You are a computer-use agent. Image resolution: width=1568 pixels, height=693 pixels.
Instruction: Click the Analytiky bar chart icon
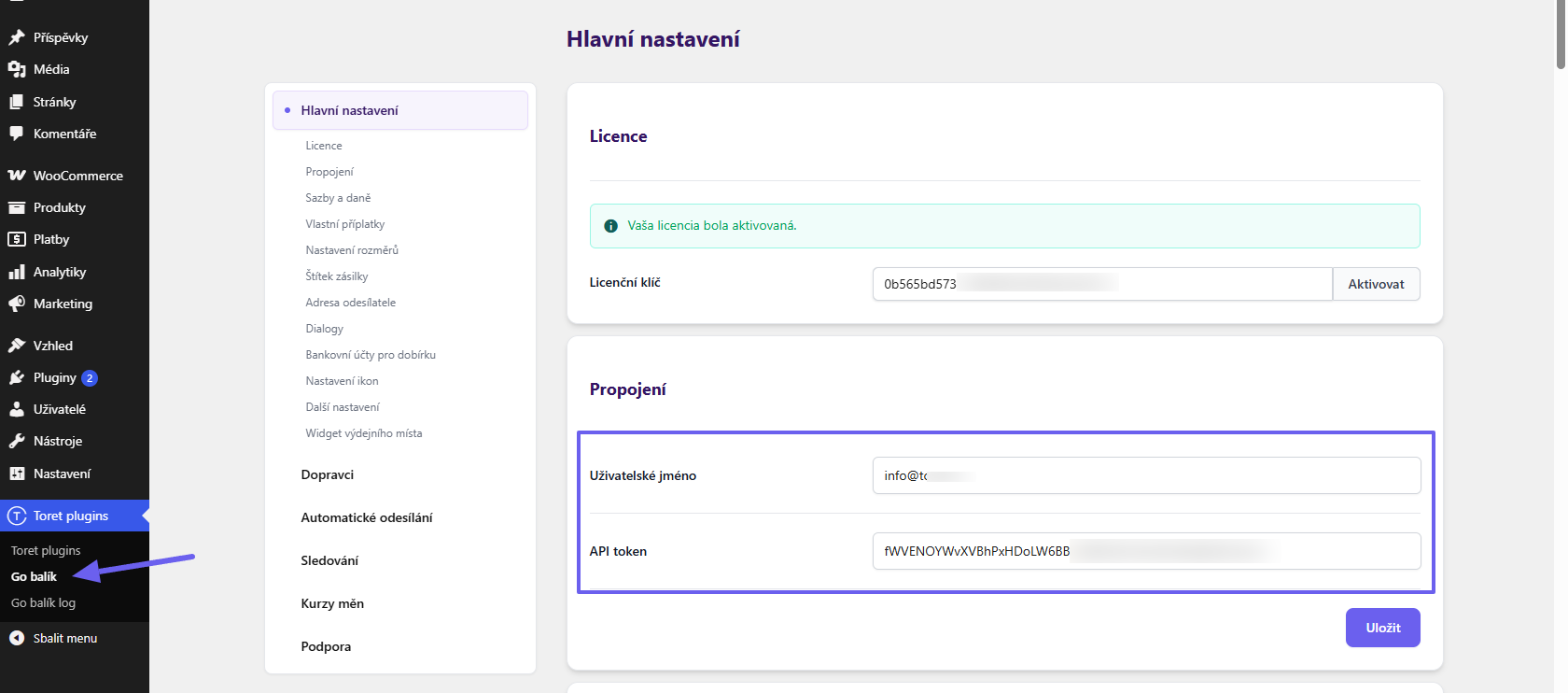(17, 272)
